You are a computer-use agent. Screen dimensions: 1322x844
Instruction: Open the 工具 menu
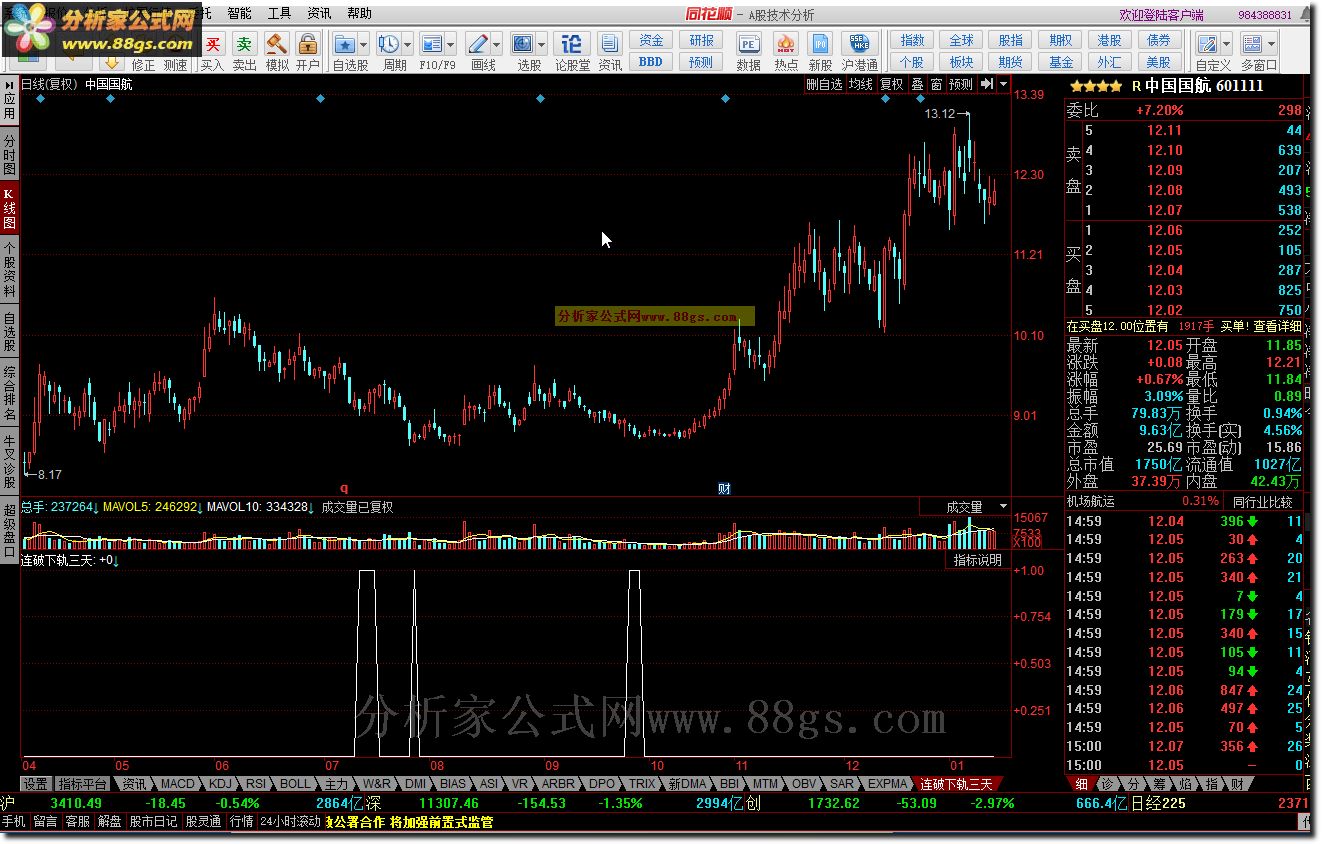pos(280,13)
